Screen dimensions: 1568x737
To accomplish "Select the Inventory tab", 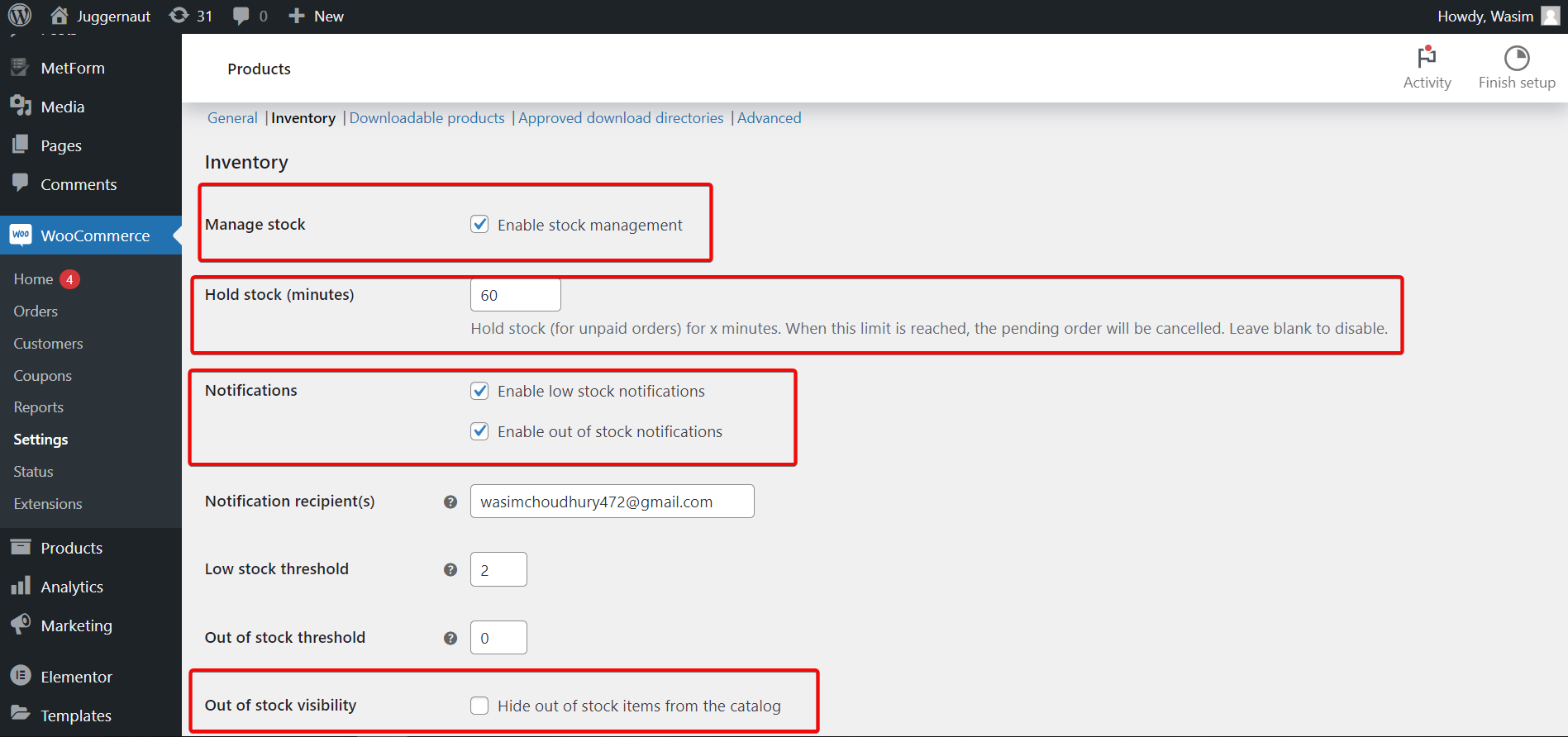I will tap(303, 118).
